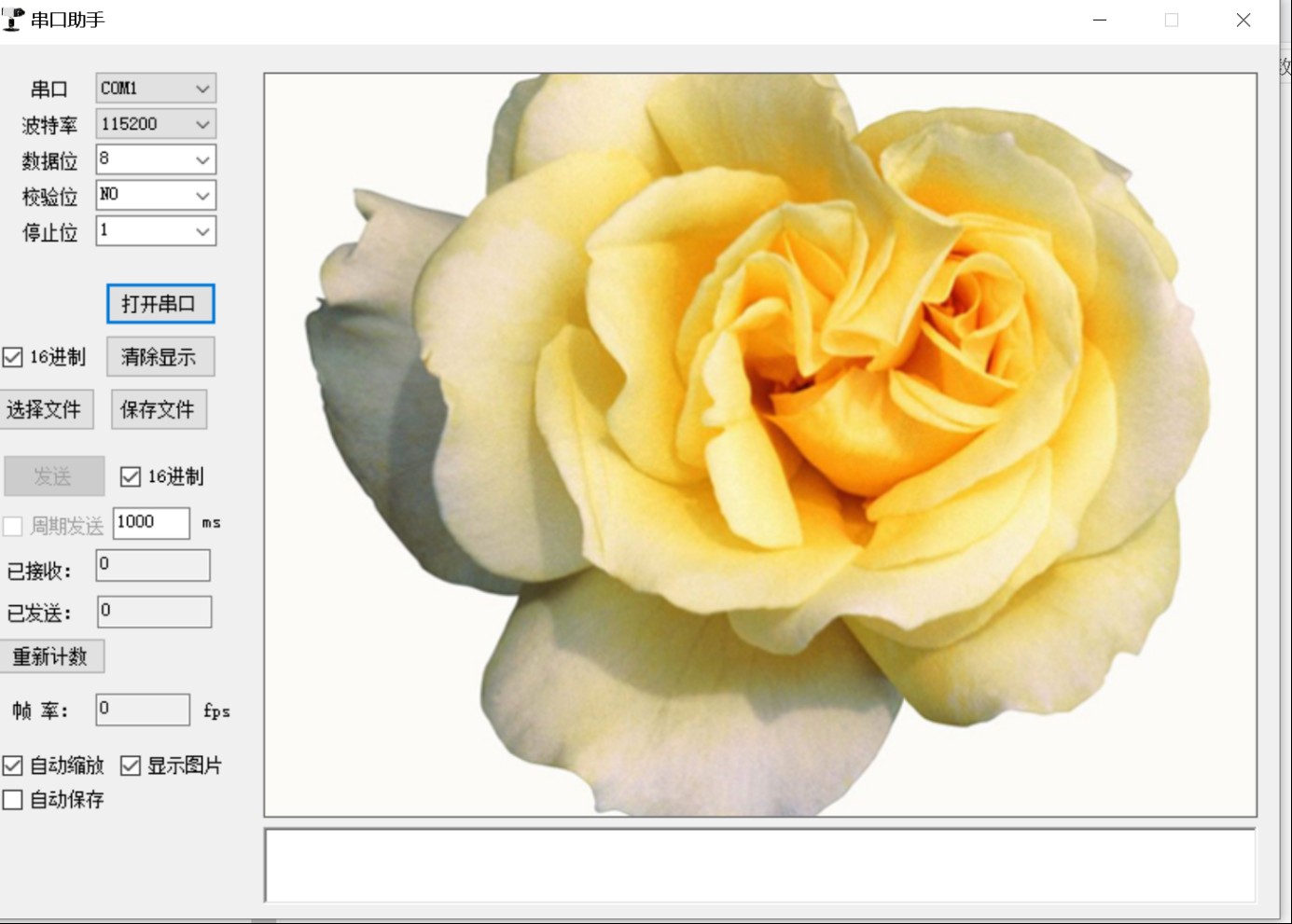1292x924 pixels.
Task: Uncheck the 显示图片 checkbox
Action: [x=131, y=766]
